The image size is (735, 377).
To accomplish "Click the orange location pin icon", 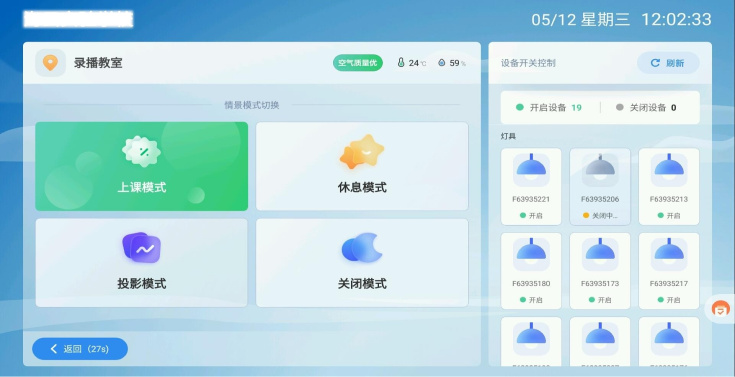I will pos(50,63).
